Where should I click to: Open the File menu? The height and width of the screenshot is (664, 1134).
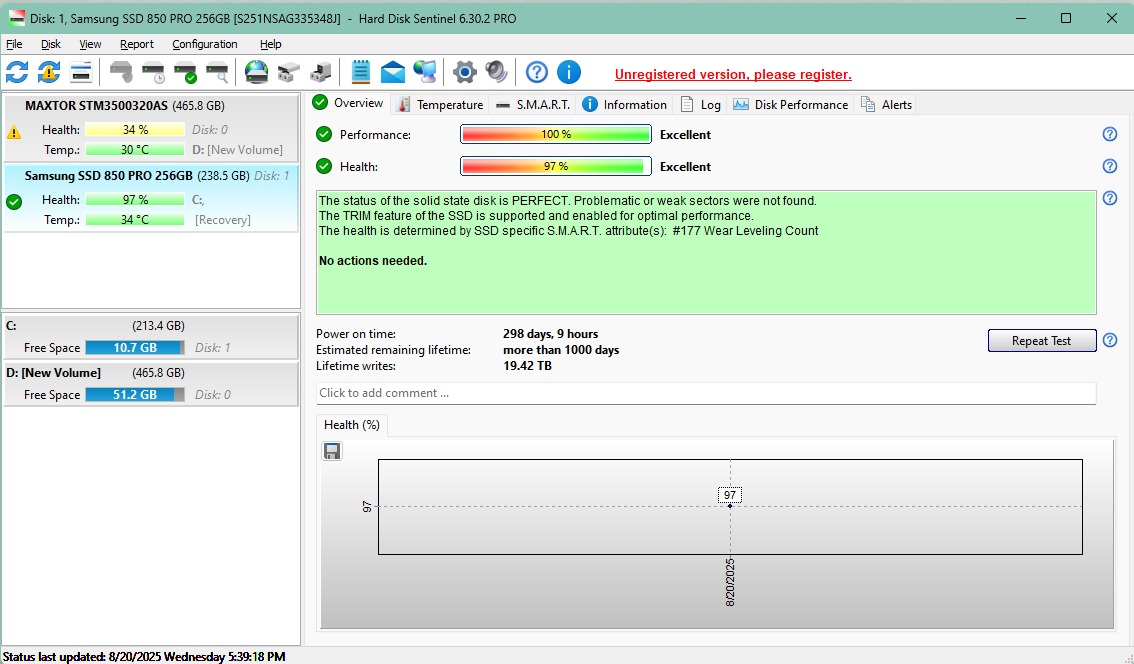(x=14, y=44)
